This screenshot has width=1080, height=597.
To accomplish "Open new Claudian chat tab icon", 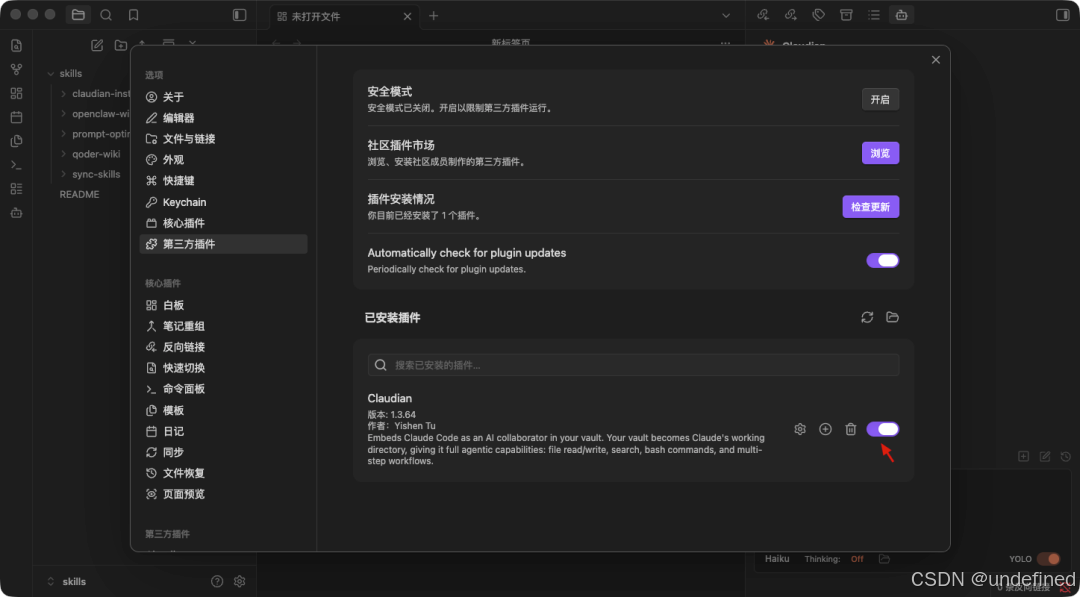I will tap(1024, 456).
